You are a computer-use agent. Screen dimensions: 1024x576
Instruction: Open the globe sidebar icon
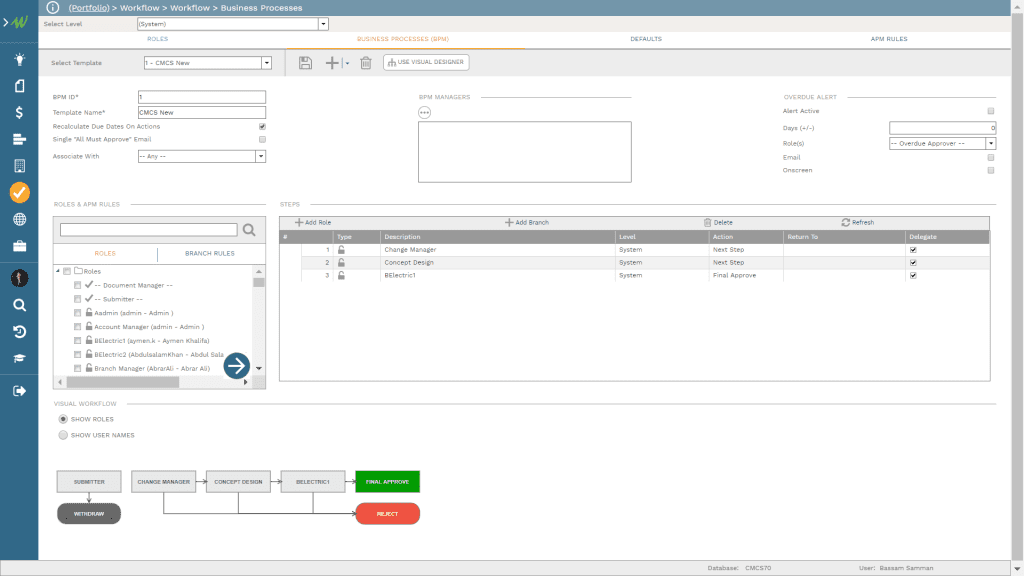pos(20,219)
